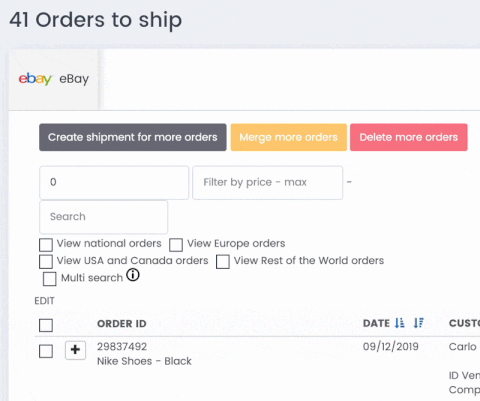Expand order 29837492 with plus icon
Image resolution: width=480 pixels, height=401 pixels.
click(75, 350)
